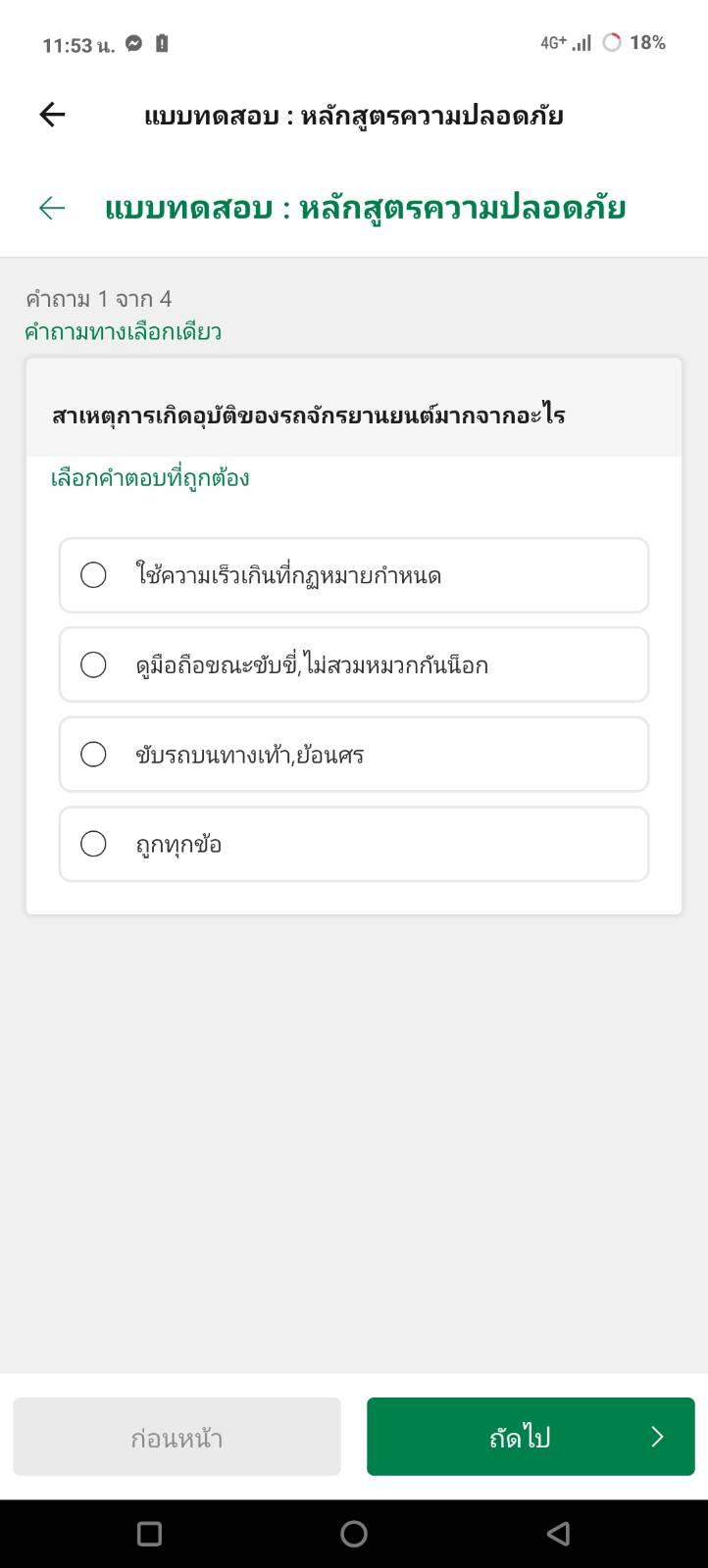Select radio option ขับรถบนทางเท้า,ย้อนศร
Viewport: 708px width, 1568px height.
(x=354, y=755)
